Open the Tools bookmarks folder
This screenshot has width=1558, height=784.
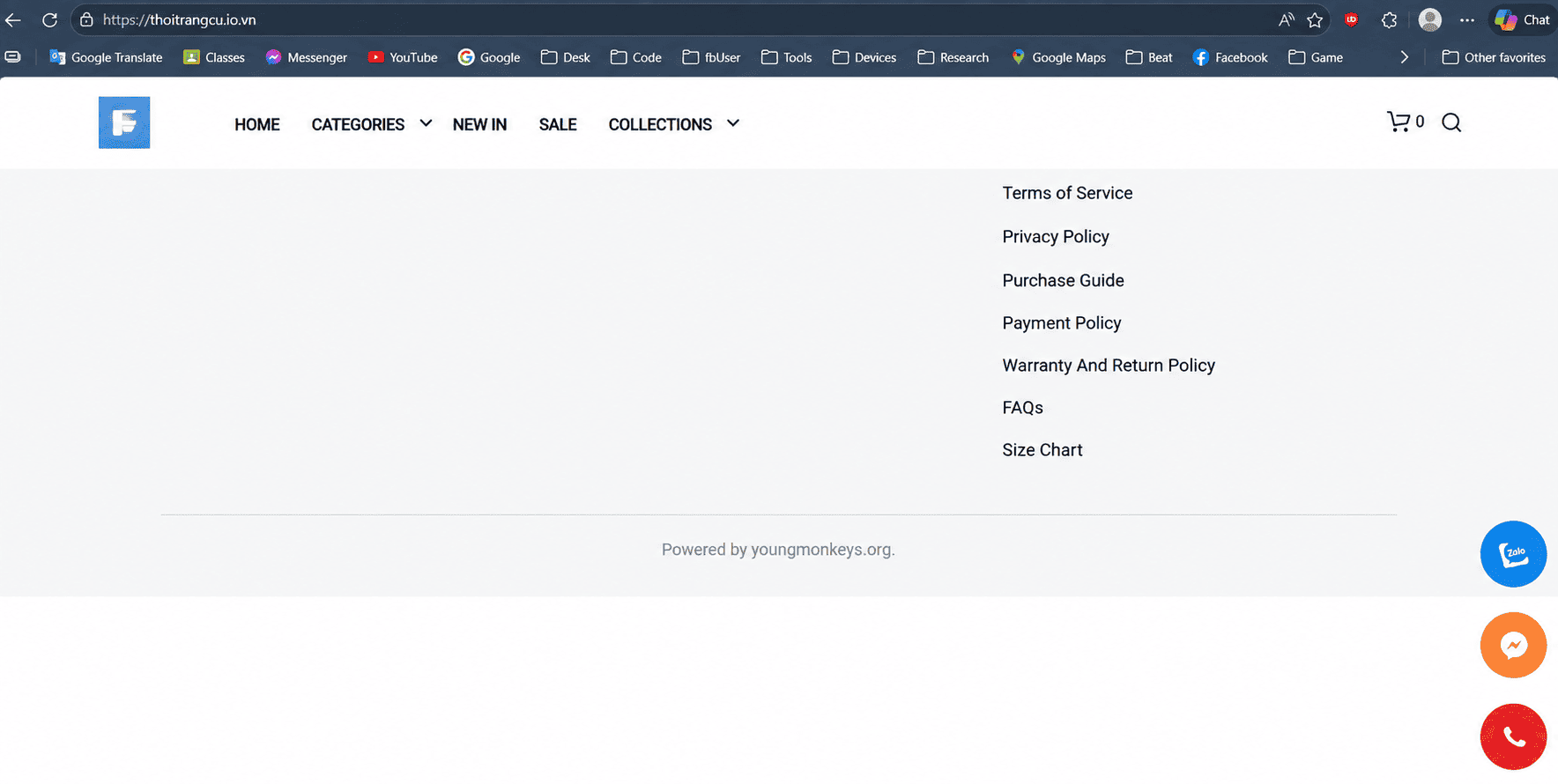tap(786, 57)
